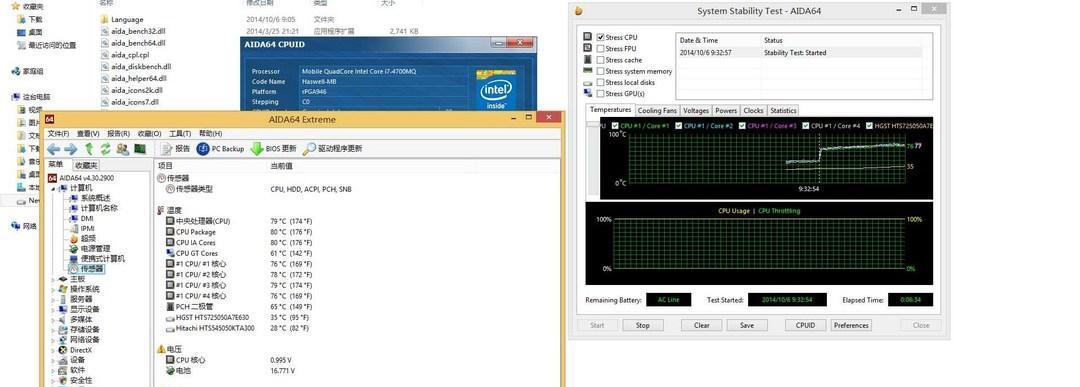Image resolution: width=1080 pixels, height=387 pixels.
Task: Select 超频 overclock node in tree
Action: [83, 238]
